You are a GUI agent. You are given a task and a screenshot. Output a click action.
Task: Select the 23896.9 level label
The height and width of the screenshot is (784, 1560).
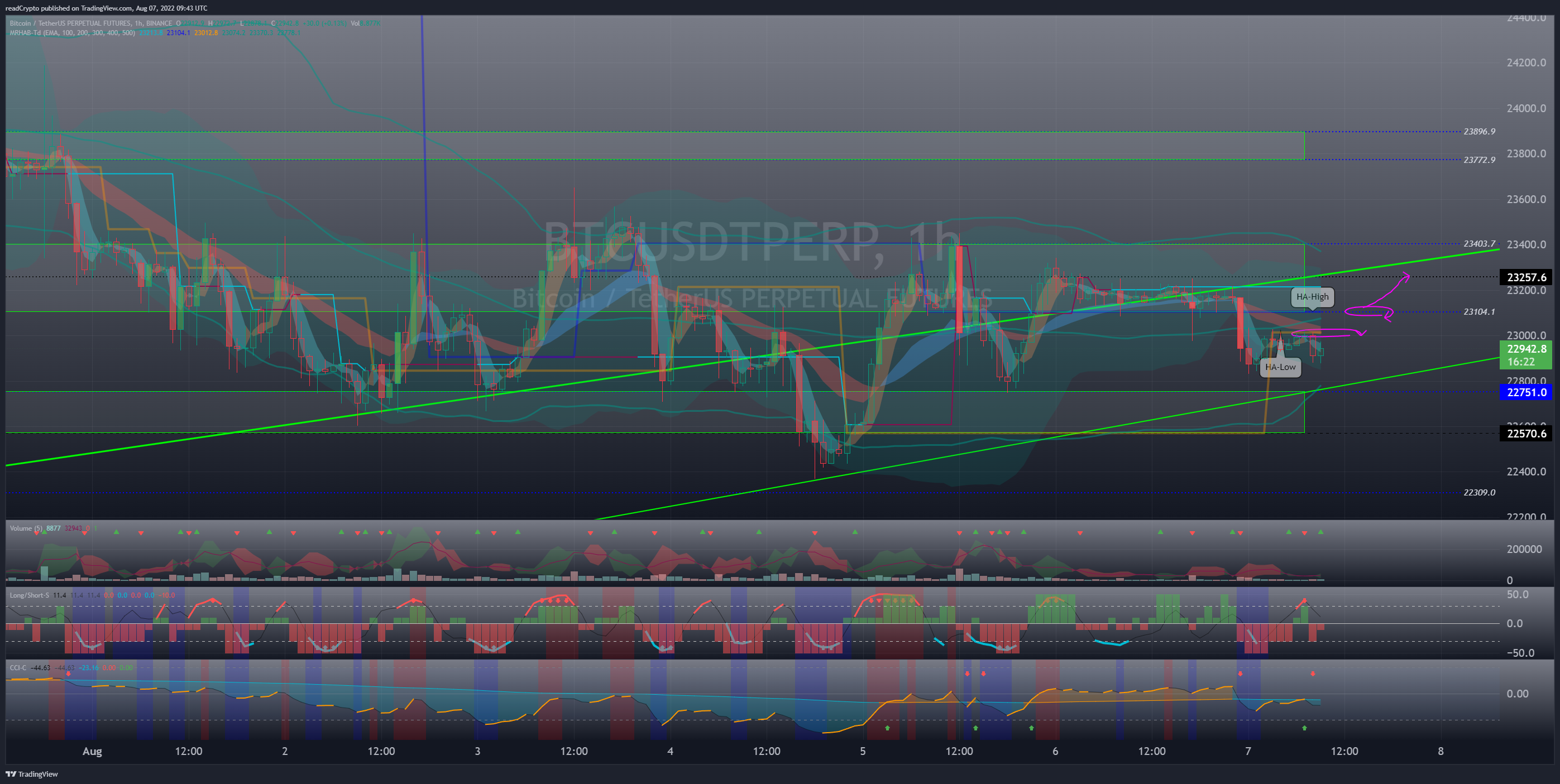1479,131
